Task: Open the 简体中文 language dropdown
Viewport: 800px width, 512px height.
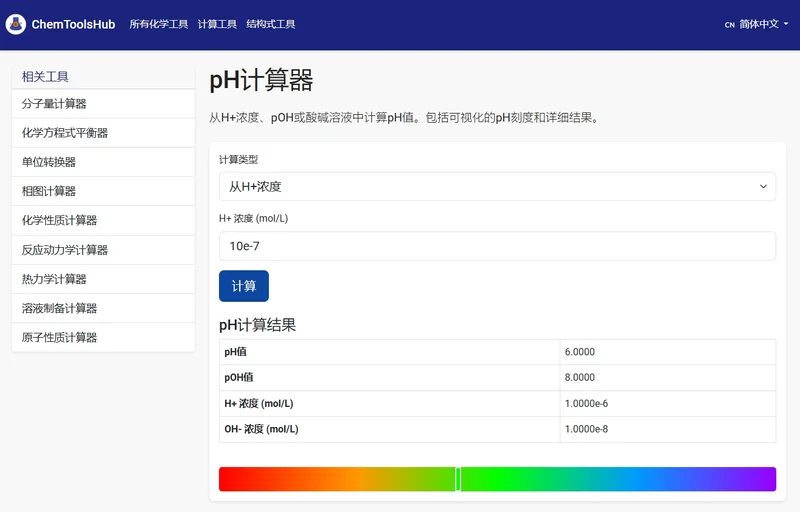Action: [757, 24]
